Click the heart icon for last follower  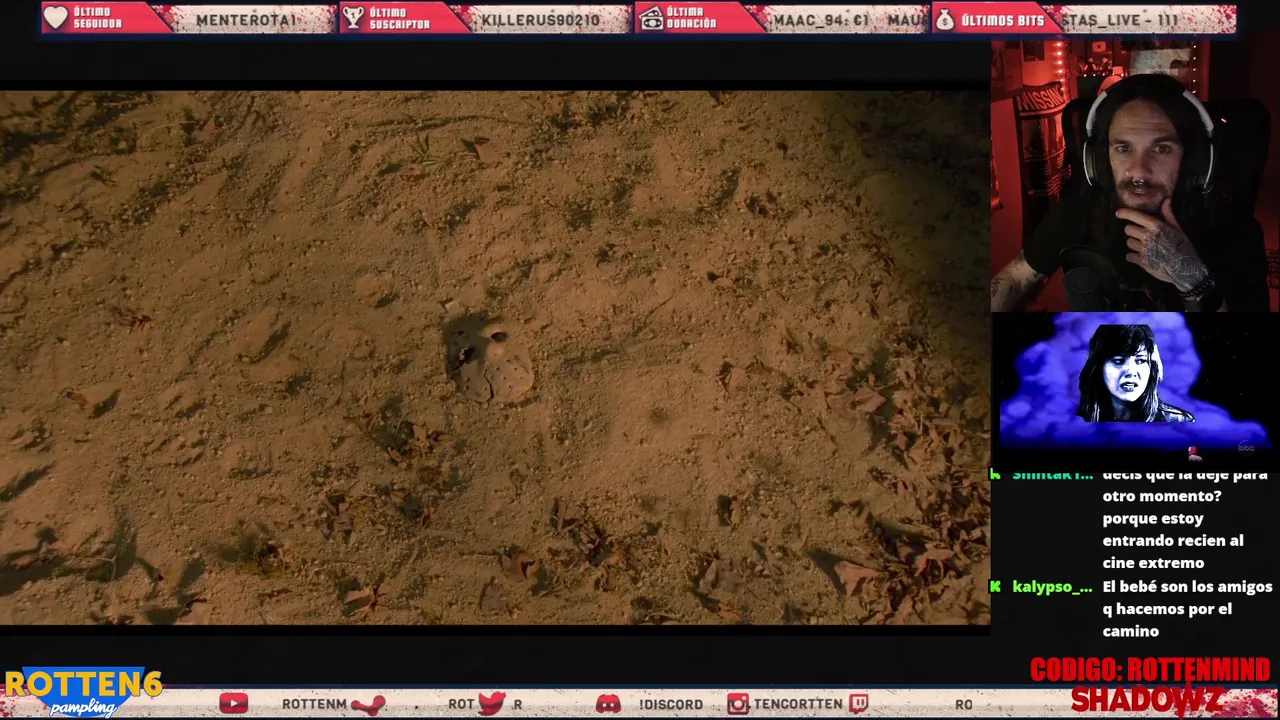click(56, 18)
